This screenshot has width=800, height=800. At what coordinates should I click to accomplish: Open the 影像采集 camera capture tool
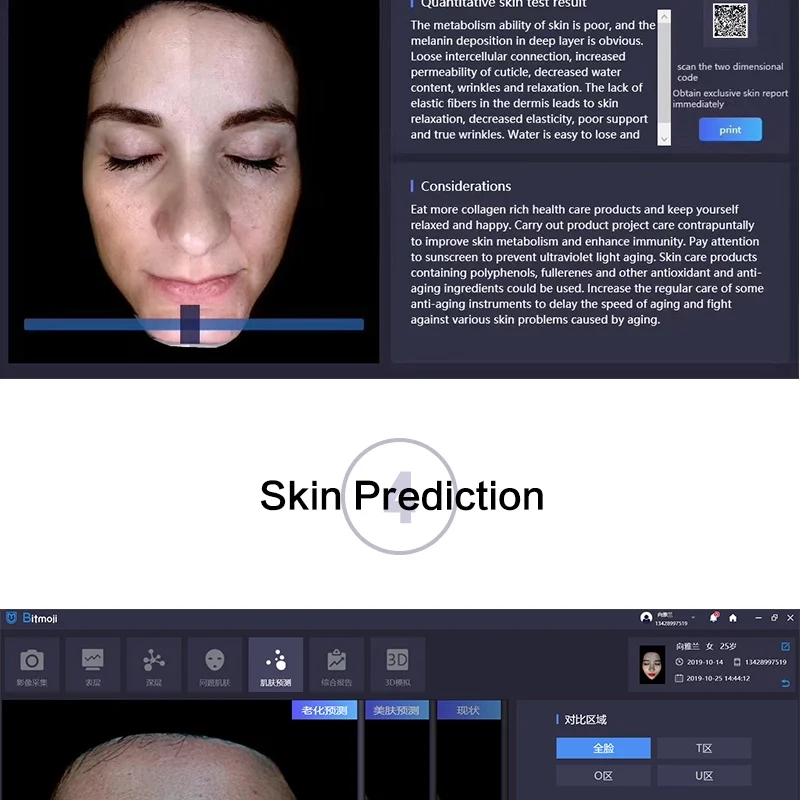pos(32,664)
